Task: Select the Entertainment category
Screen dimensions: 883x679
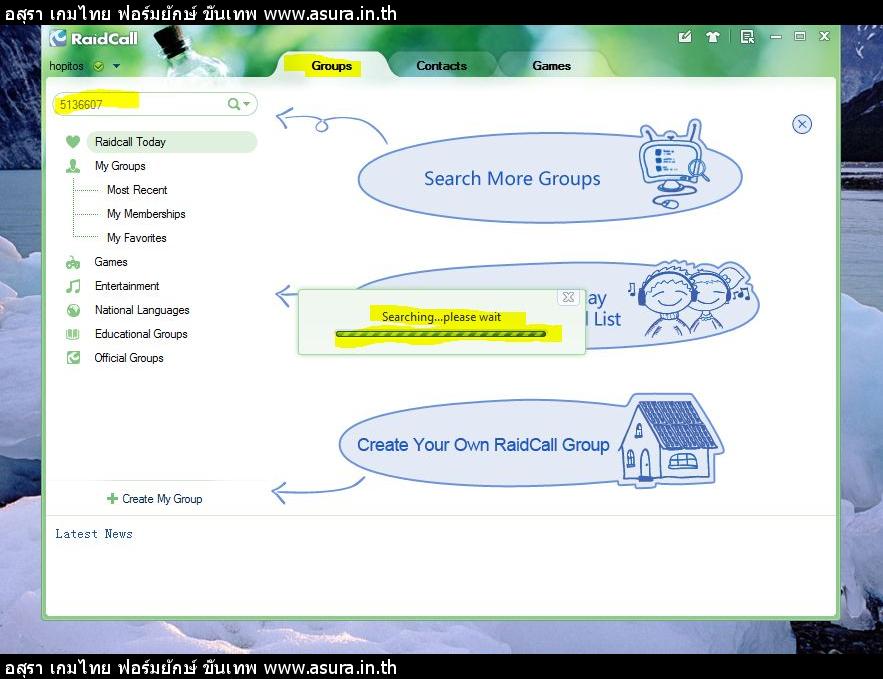Action: pyautogui.click(x=127, y=286)
